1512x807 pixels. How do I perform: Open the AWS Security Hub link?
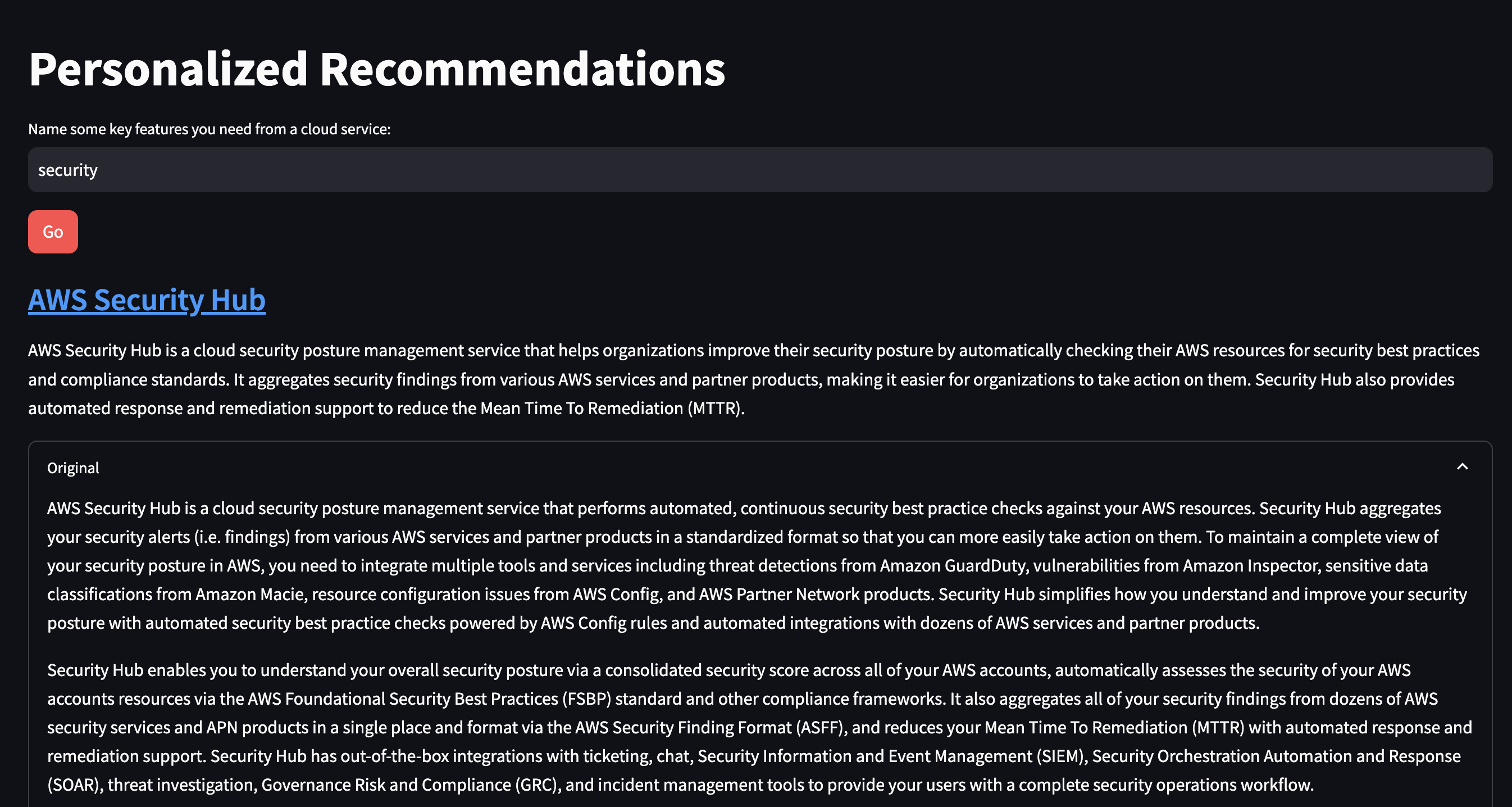pos(147,300)
